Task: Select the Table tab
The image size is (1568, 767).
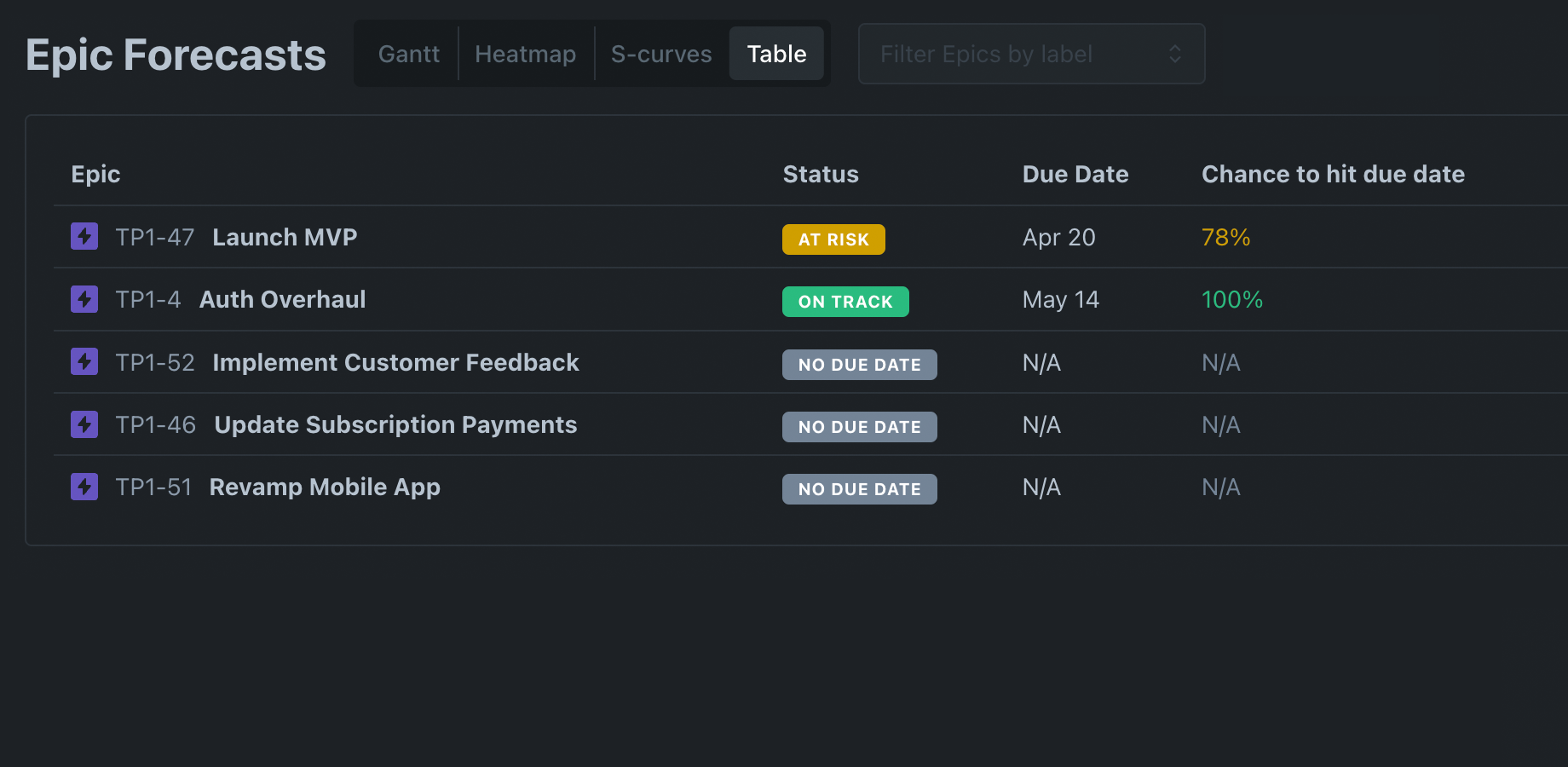Action: (x=775, y=53)
